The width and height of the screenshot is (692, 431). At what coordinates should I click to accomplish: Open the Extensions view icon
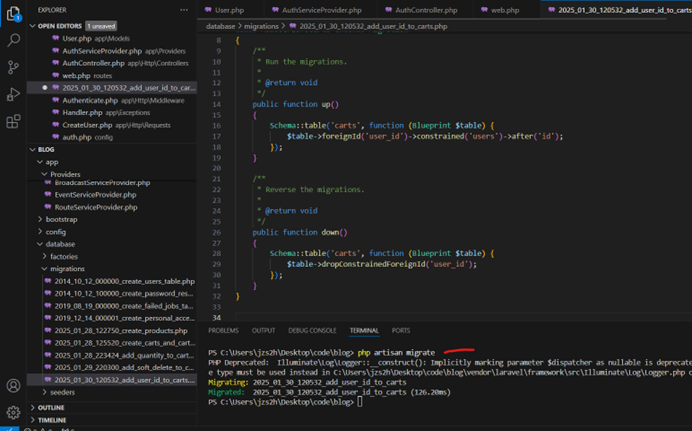pos(13,122)
